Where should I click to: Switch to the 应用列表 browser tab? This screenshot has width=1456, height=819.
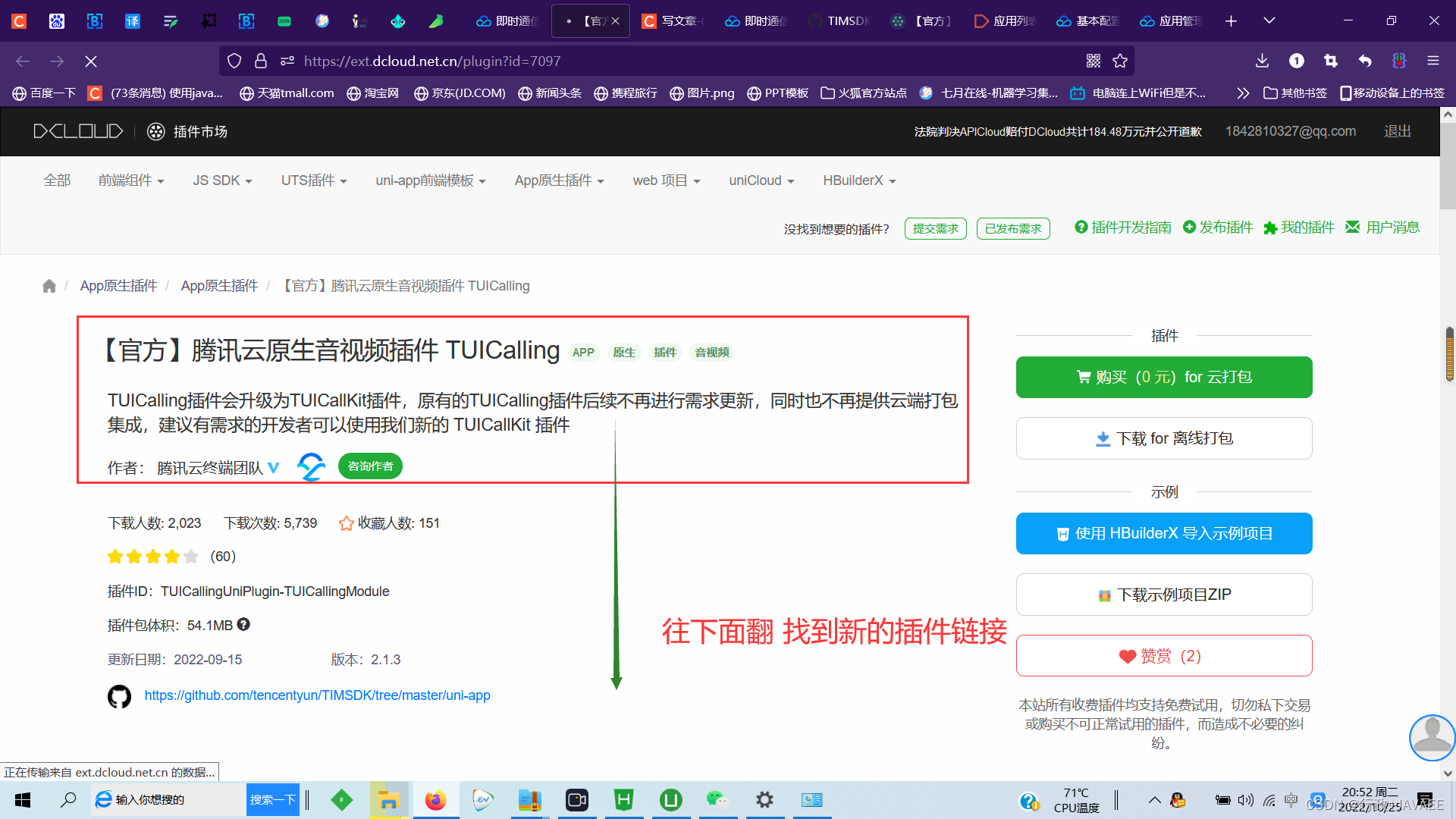coord(1006,21)
